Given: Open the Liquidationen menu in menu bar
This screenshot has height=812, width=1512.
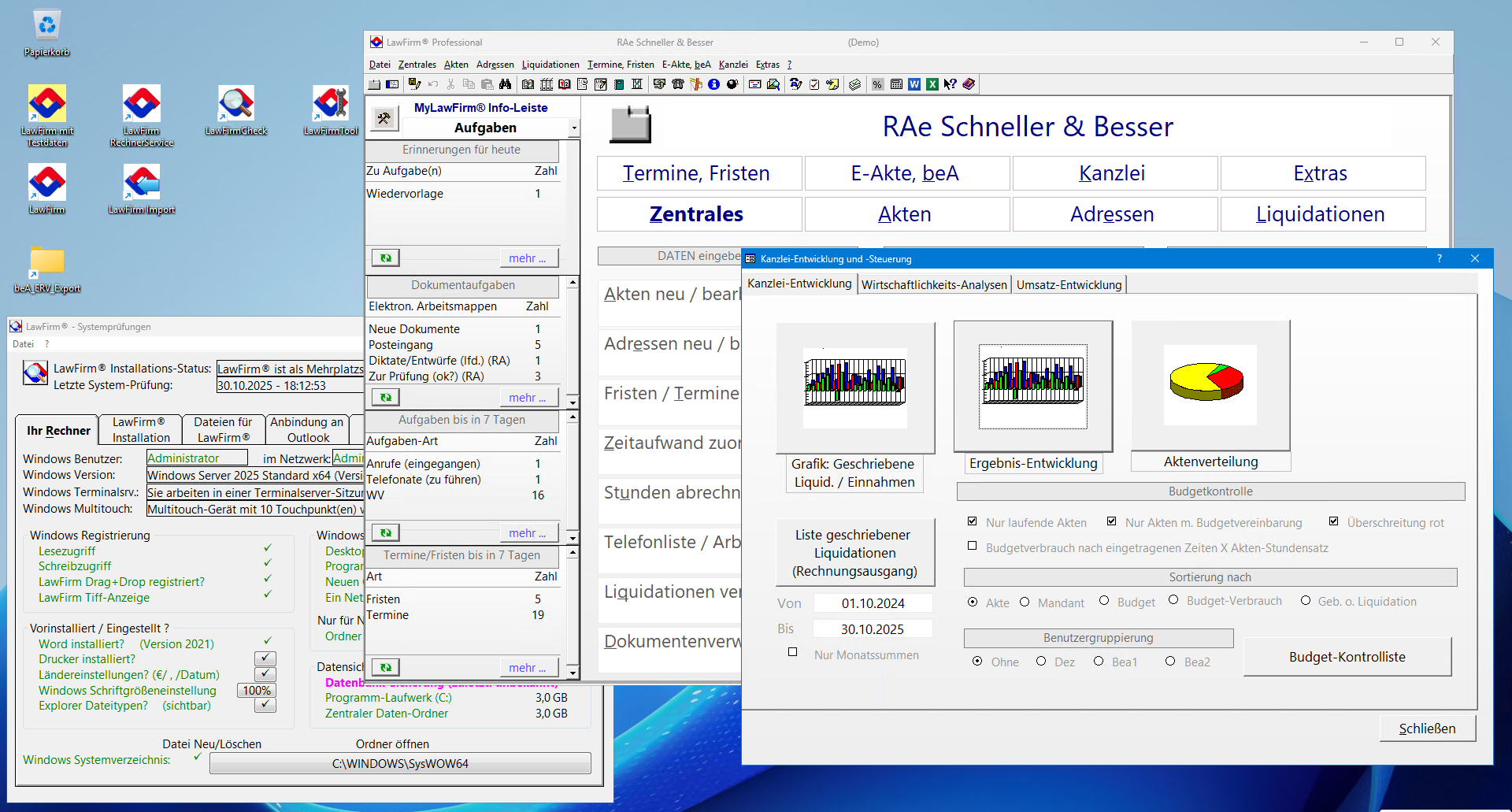Looking at the screenshot, I should coord(550,65).
